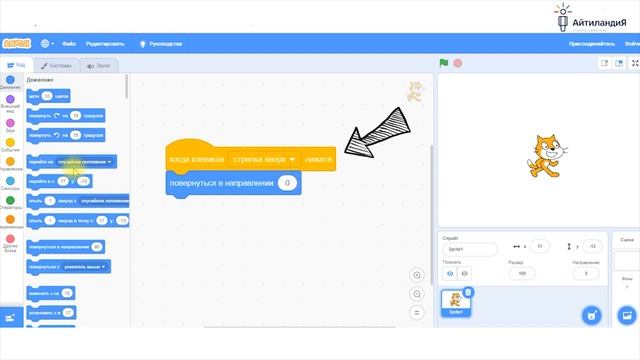Open the Файл menu
The image size is (640, 360).
(x=69, y=44)
